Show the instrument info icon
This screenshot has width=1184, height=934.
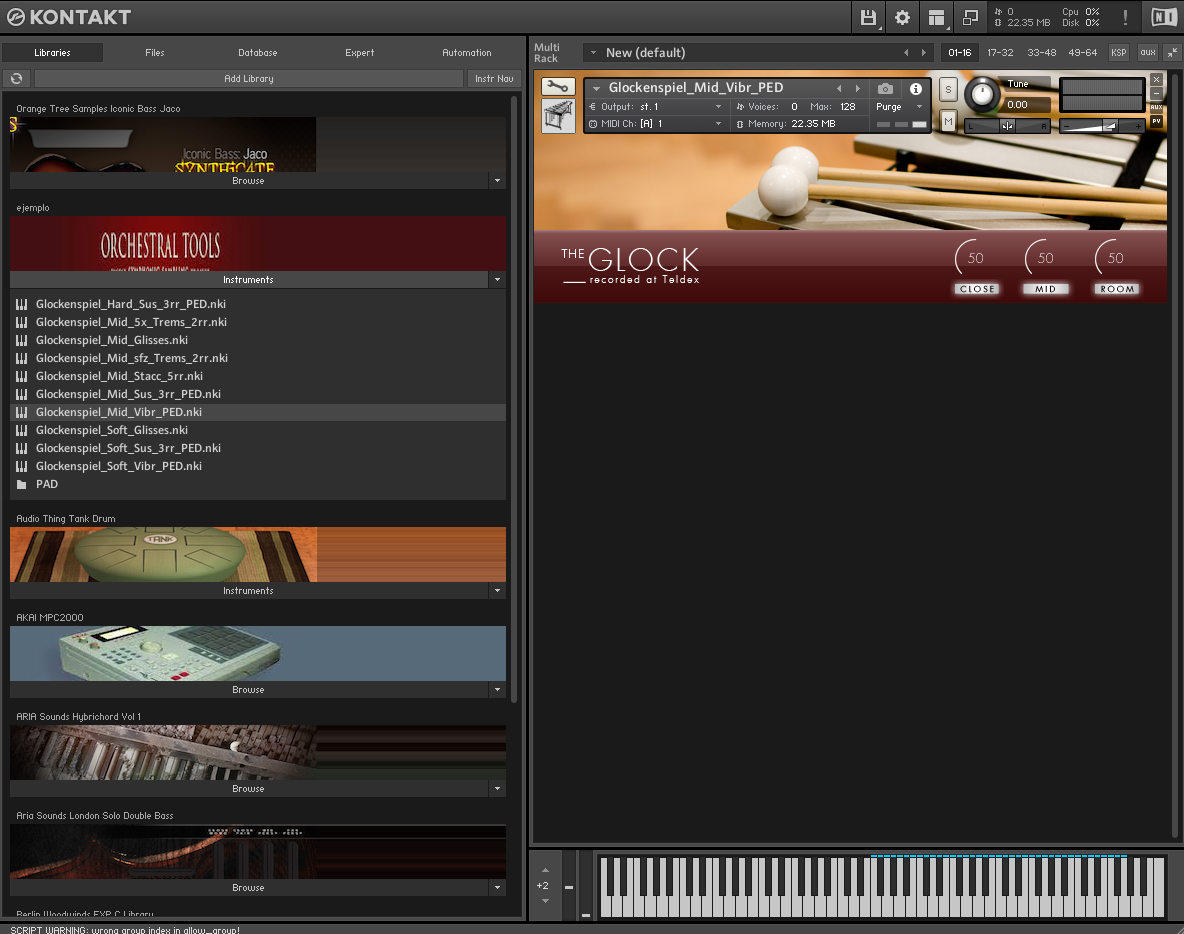pyautogui.click(x=915, y=88)
